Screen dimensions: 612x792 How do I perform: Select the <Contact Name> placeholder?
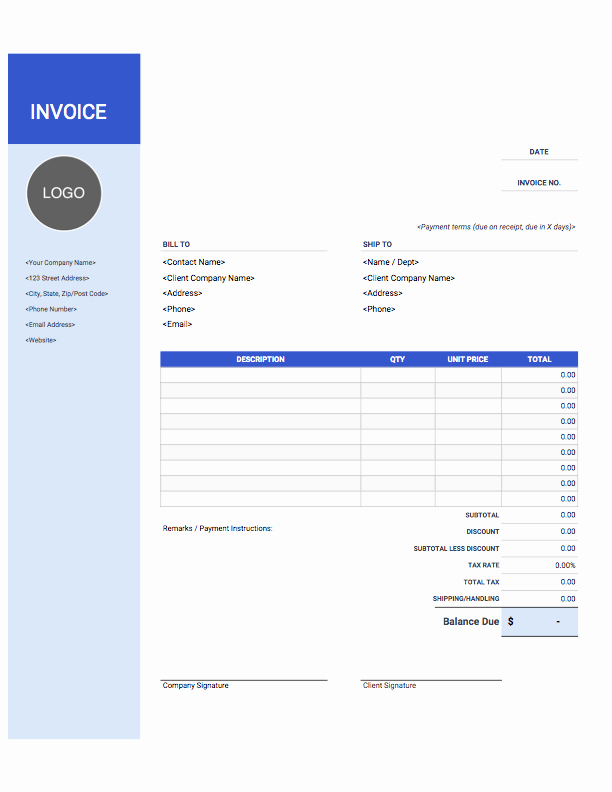[194, 262]
